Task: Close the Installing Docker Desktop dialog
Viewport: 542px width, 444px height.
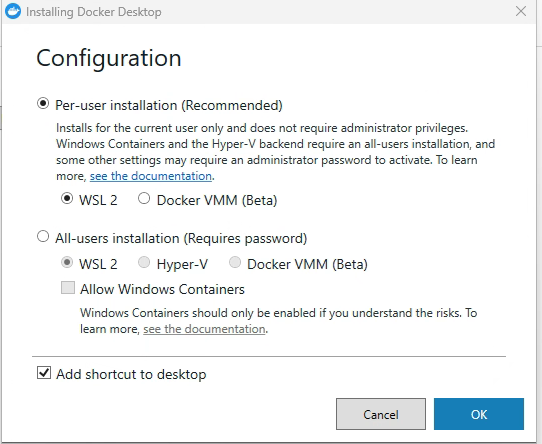Action: 521,11
